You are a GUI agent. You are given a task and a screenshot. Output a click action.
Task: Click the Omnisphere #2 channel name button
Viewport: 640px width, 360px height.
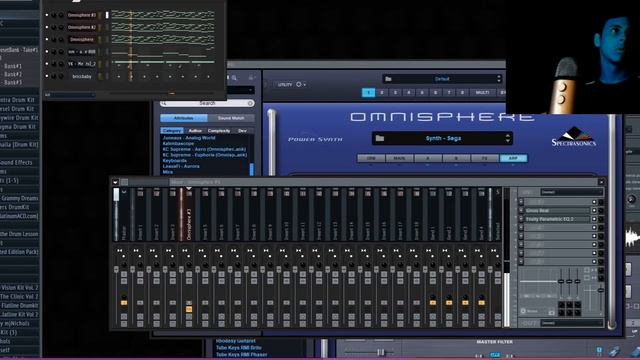point(82,27)
